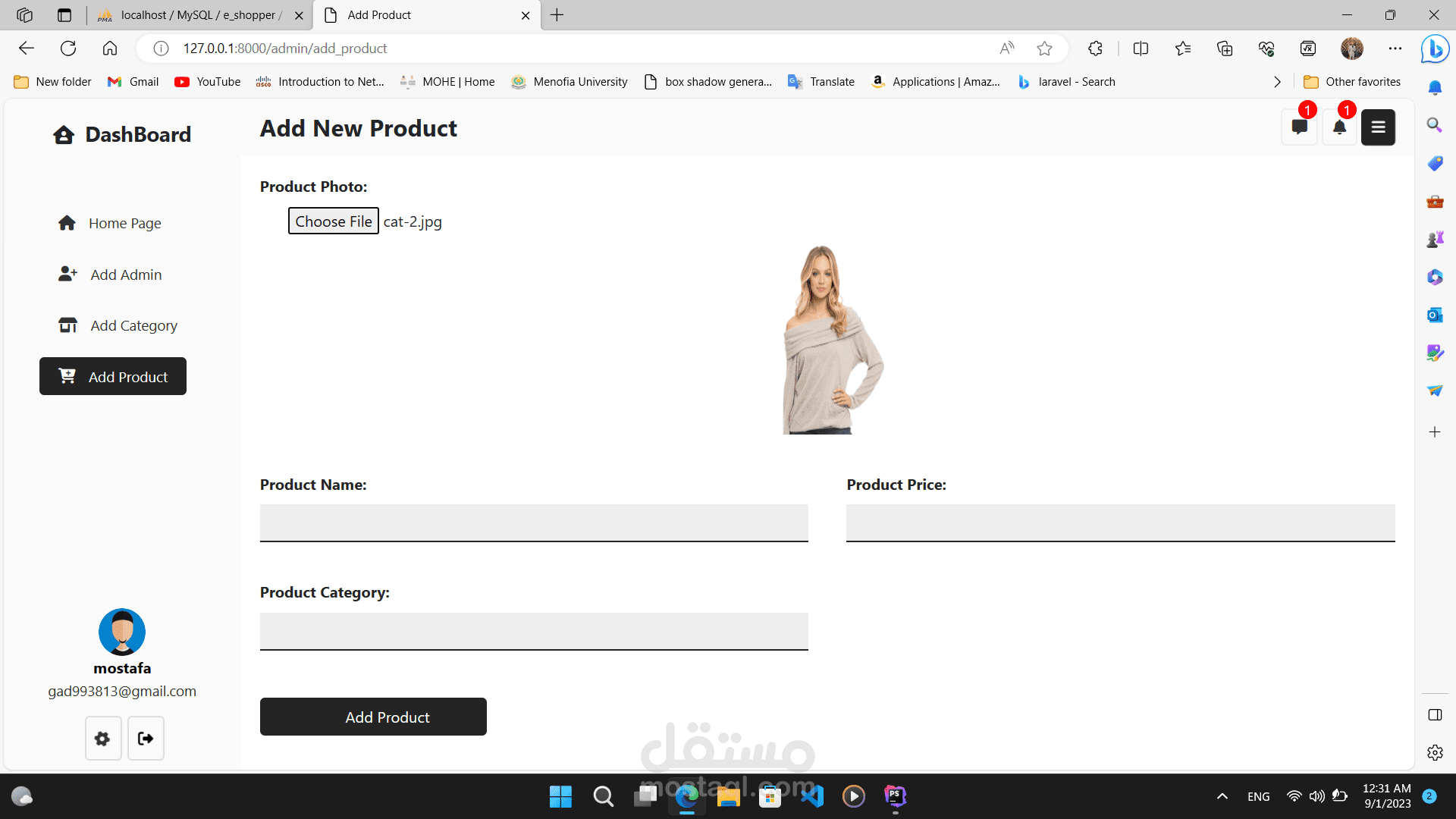Click the logout icon button

146,739
